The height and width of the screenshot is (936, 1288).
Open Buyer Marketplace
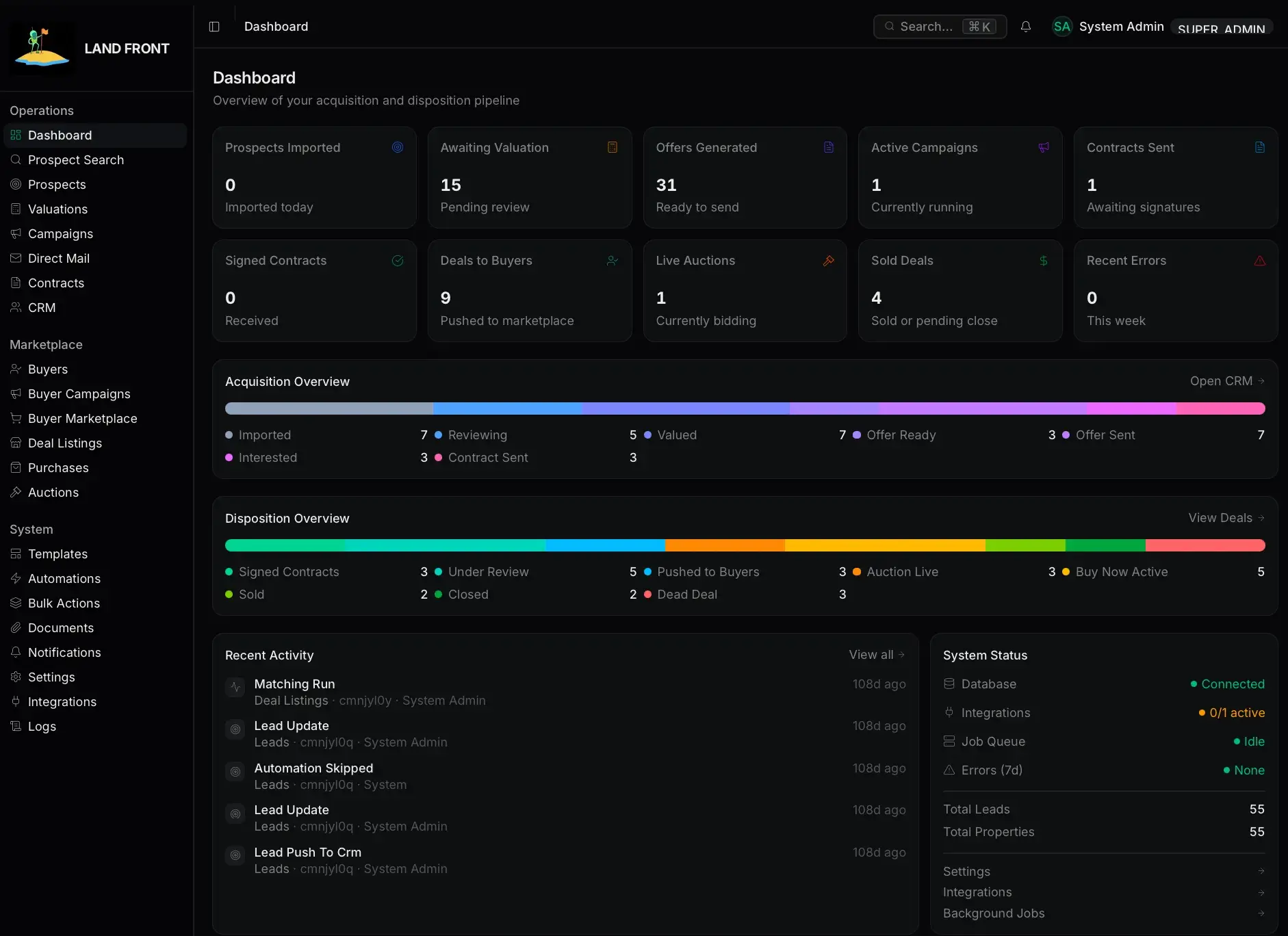tap(95, 419)
